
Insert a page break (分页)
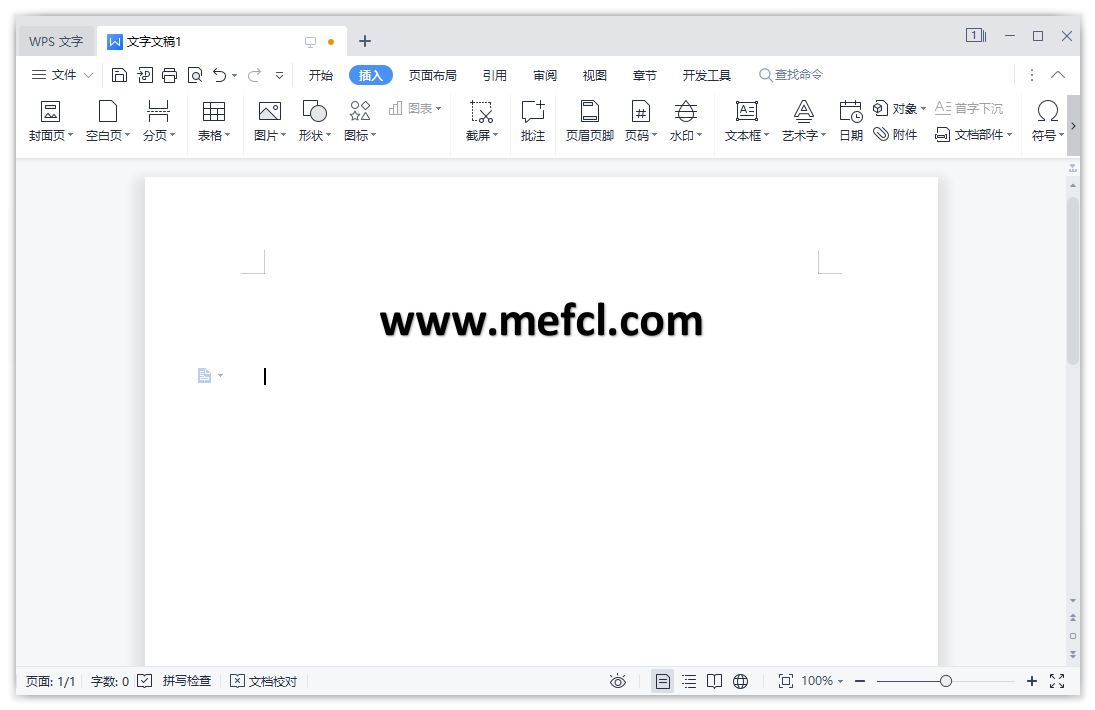(x=159, y=121)
